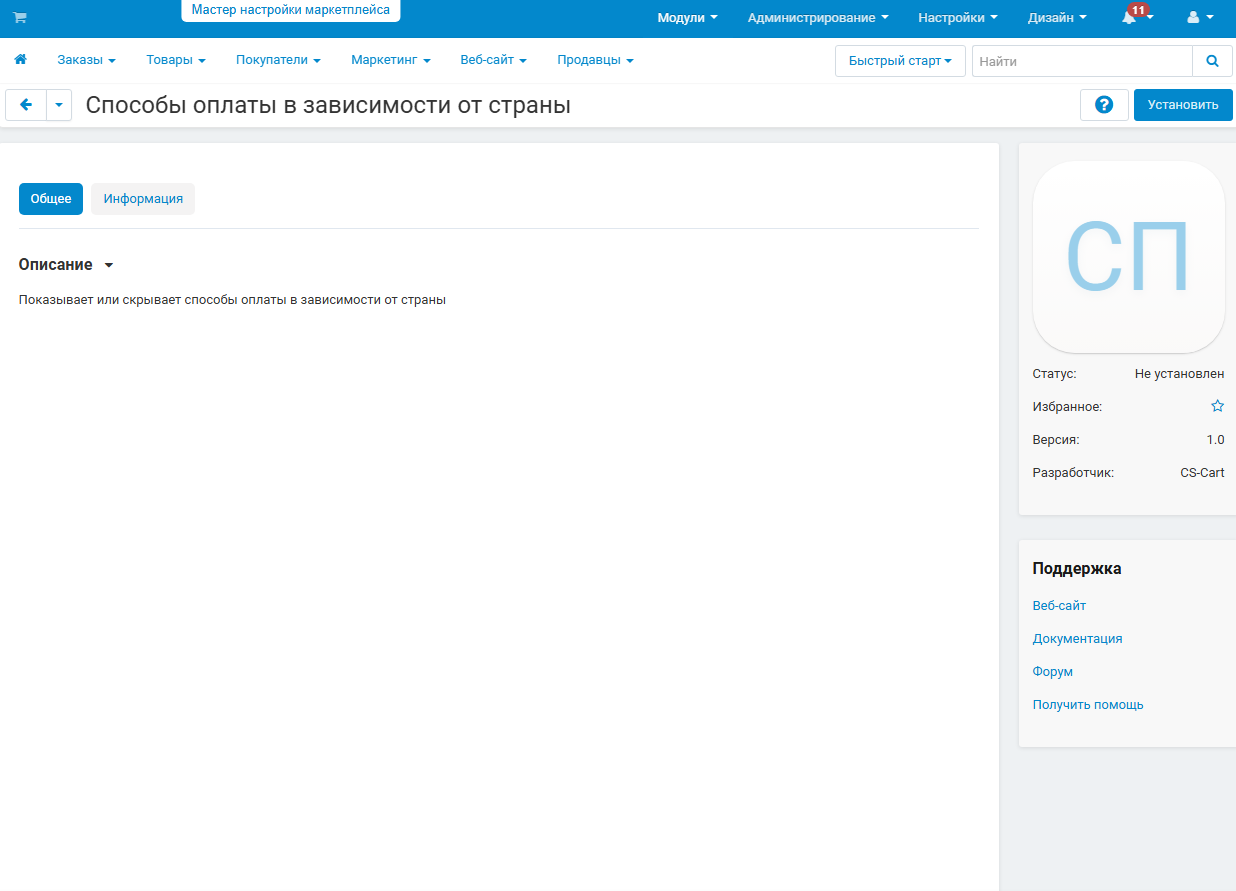Image resolution: width=1236 pixels, height=891 pixels.
Task: Open the user account menu
Action: tap(1199, 18)
